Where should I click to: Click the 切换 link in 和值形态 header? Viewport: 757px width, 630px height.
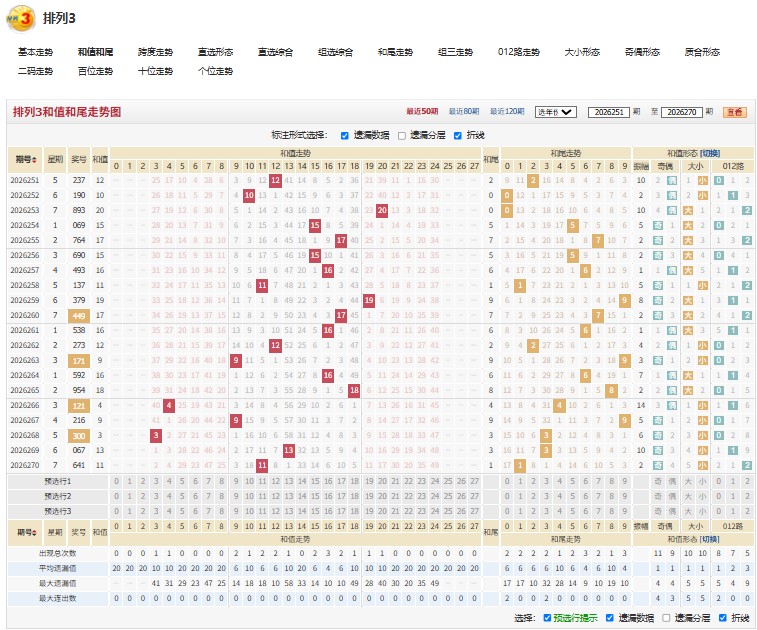(x=710, y=153)
